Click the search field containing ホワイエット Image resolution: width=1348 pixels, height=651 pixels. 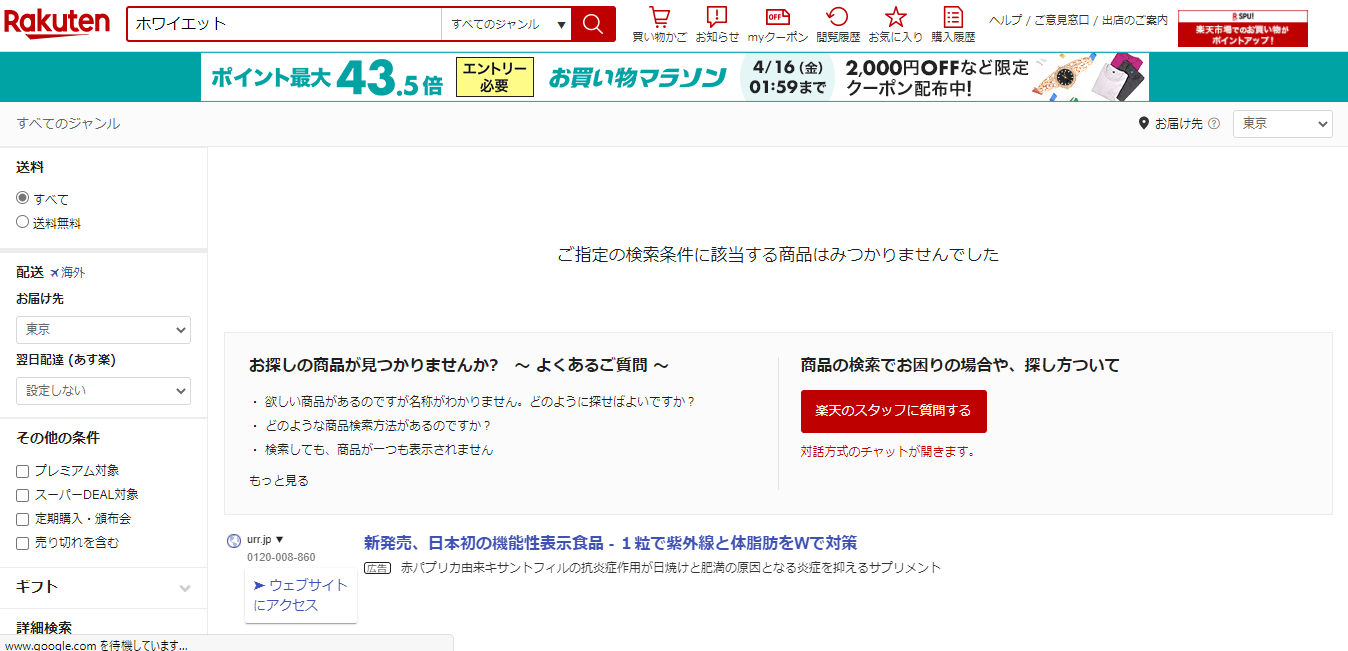pos(284,24)
